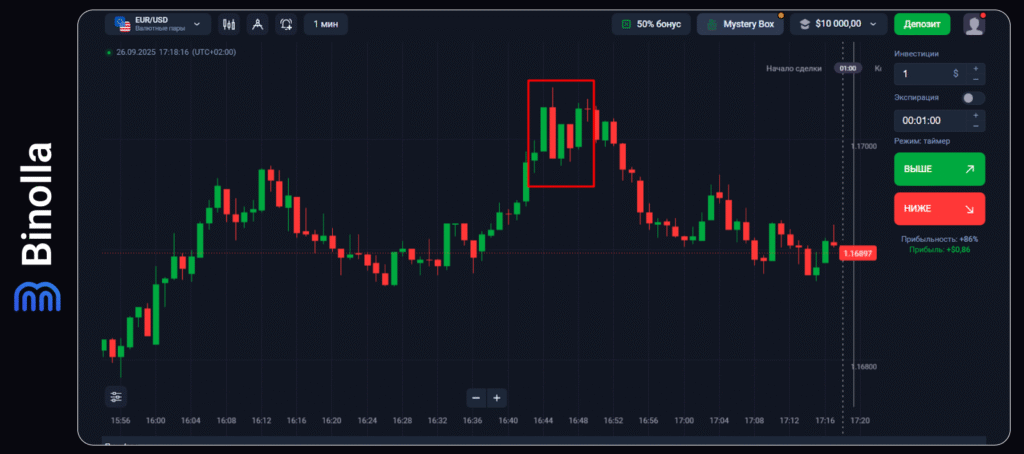Toggle the Экспирация mode switch
The width and height of the screenshot is (1024, 454).
[x=972, y=98]
